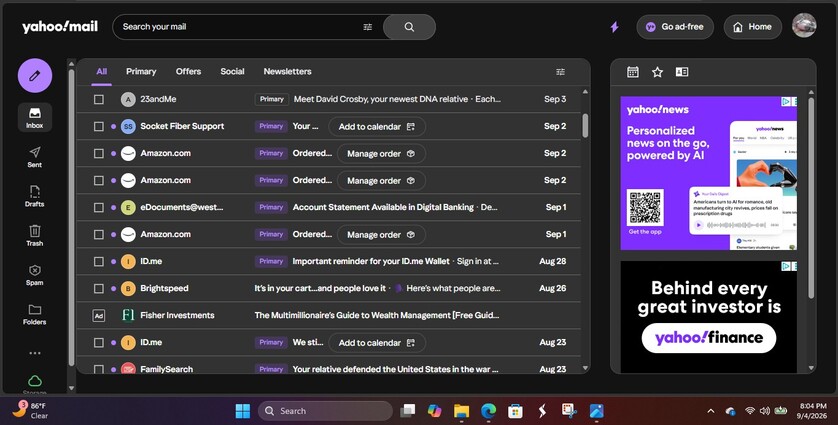Screen dimensions: 838x425
Task: Switch to the Offers tab
Action: (x=188, y=71)
